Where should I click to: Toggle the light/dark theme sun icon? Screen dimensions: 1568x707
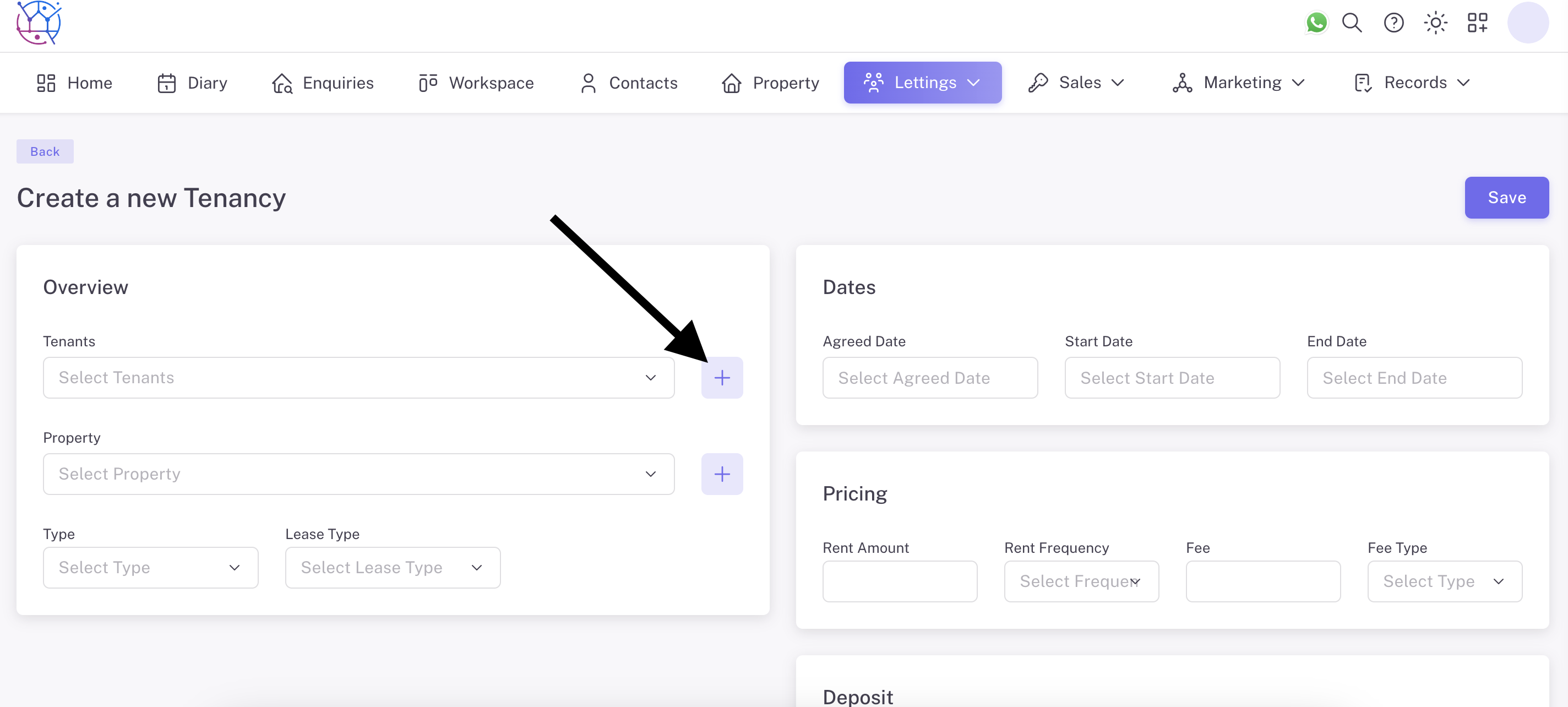[1435, 23]
